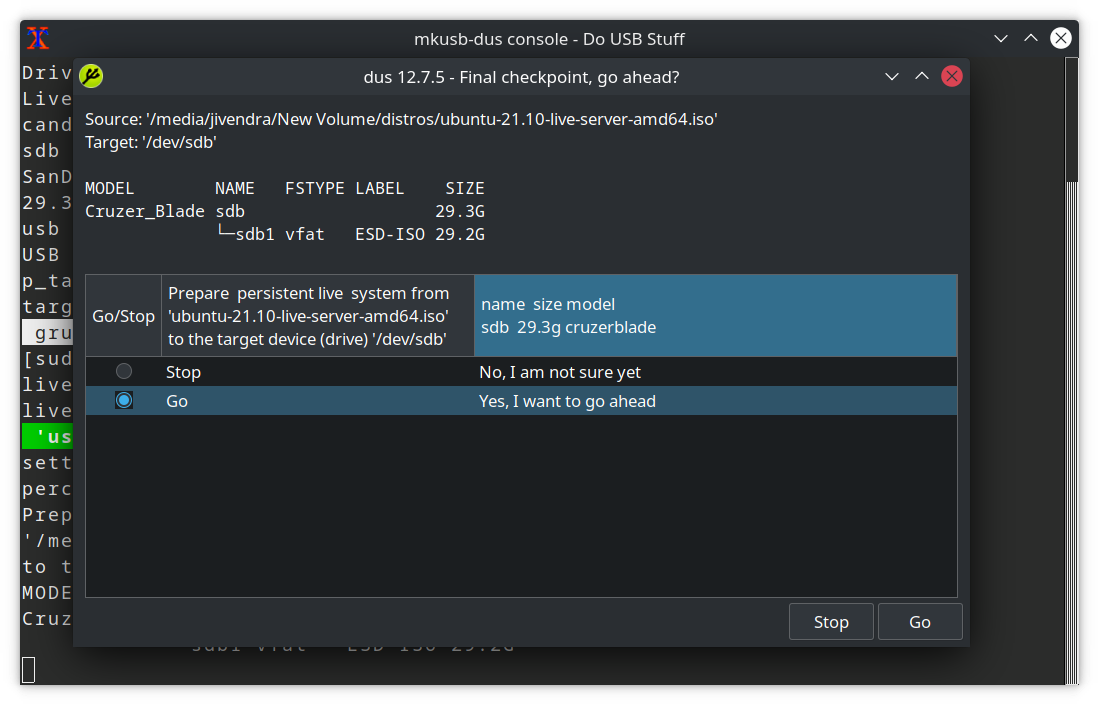The width and height of the screenshot is (1099, 705).
Task: Select the 'No, I am not sure yet' row
Action: [560, 372]
